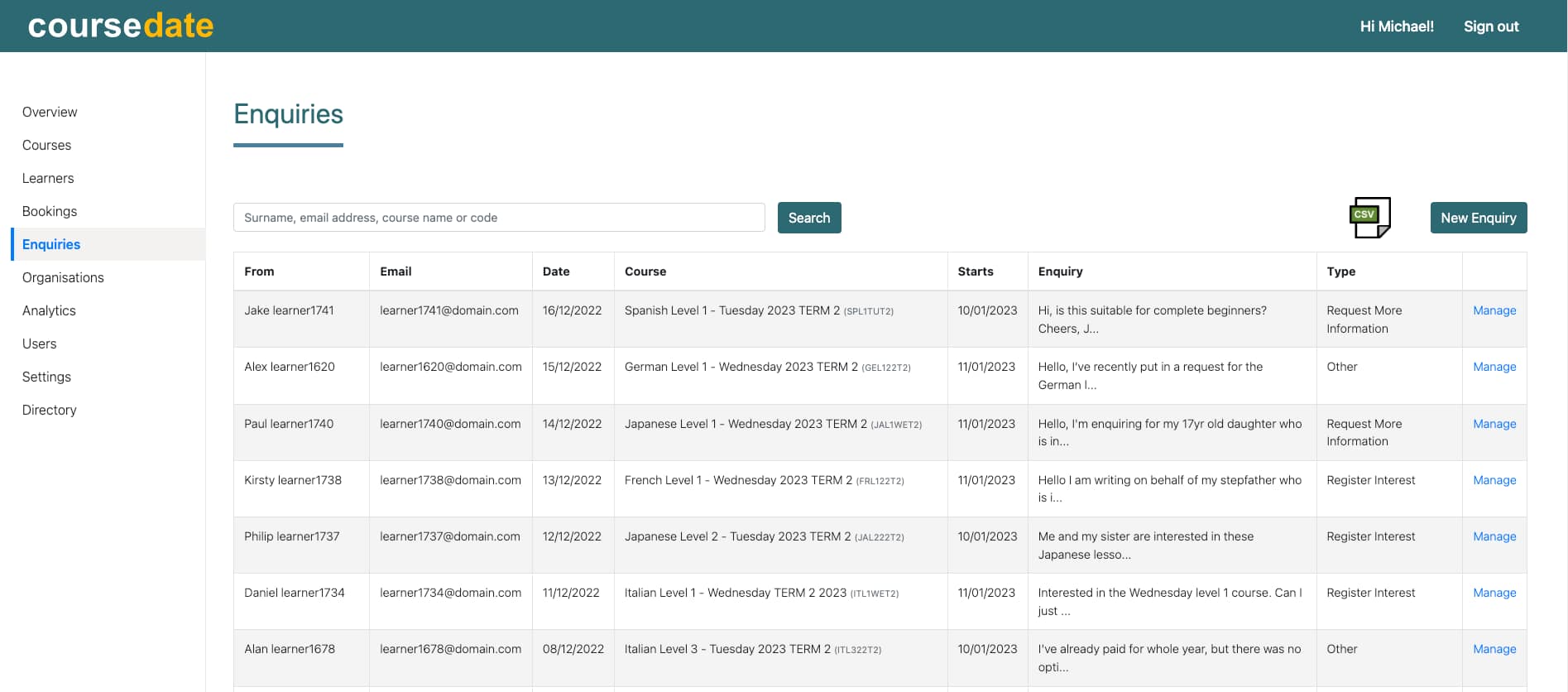Go to Courses in sidebar
The width and height of the screenshot is (1568, 692).
tap(46, 145)
